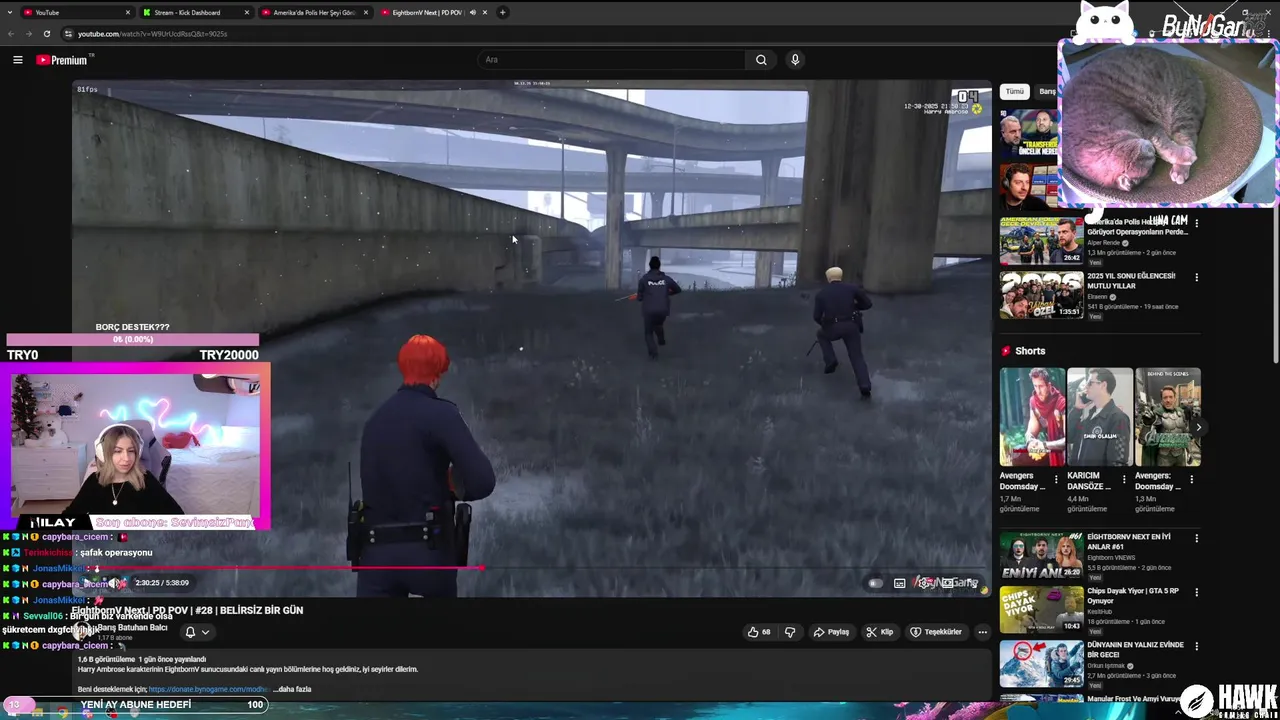Show next shorts with arrow

tap(1198, 427)
